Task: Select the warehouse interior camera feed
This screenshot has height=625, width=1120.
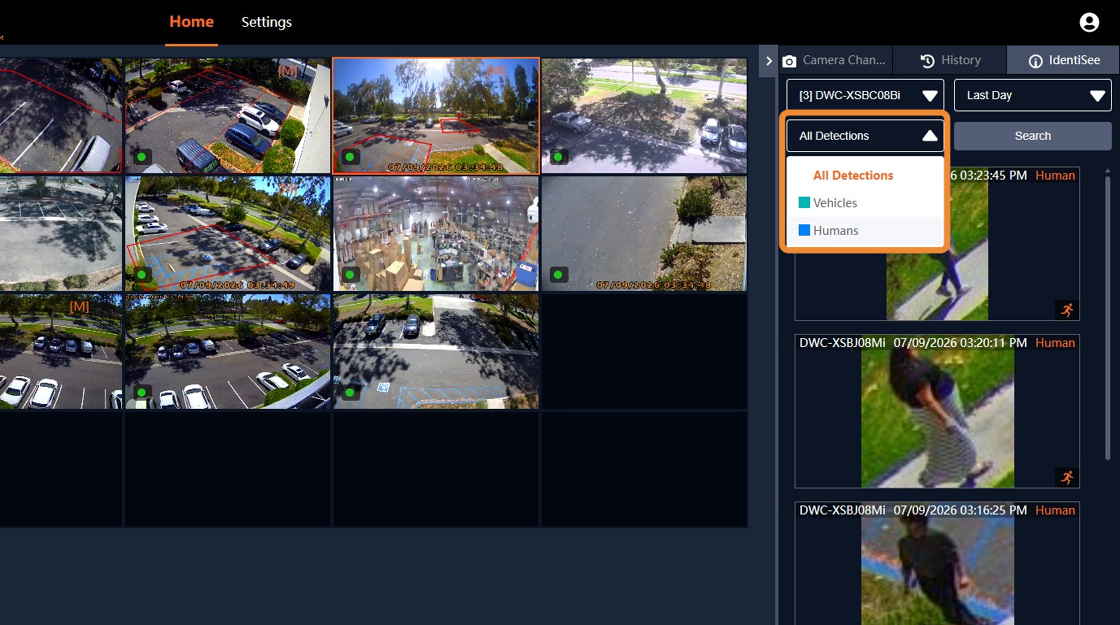Action: 436,234
